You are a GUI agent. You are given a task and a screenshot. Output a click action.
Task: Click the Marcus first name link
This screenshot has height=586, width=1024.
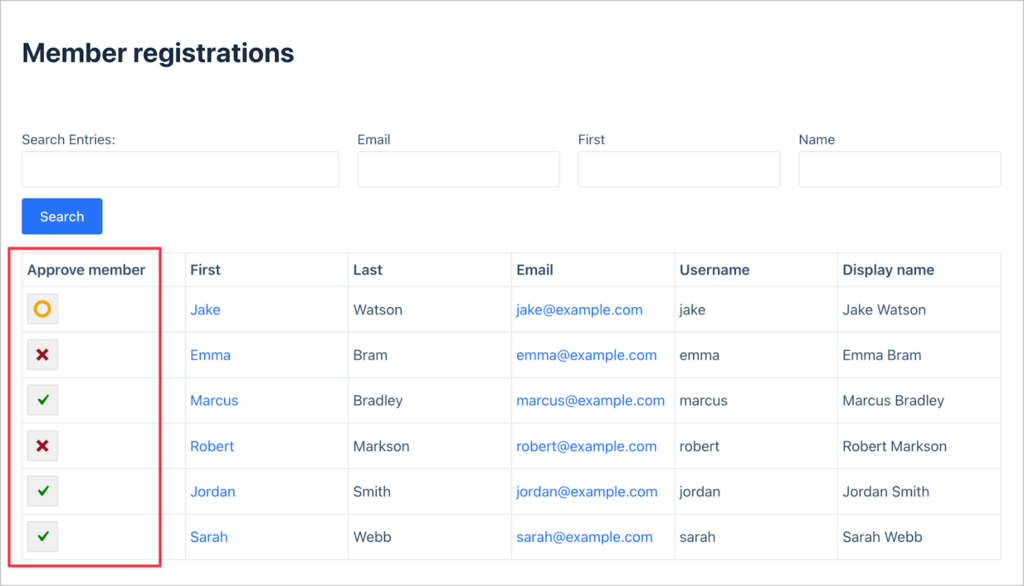[x=214, y=401]
